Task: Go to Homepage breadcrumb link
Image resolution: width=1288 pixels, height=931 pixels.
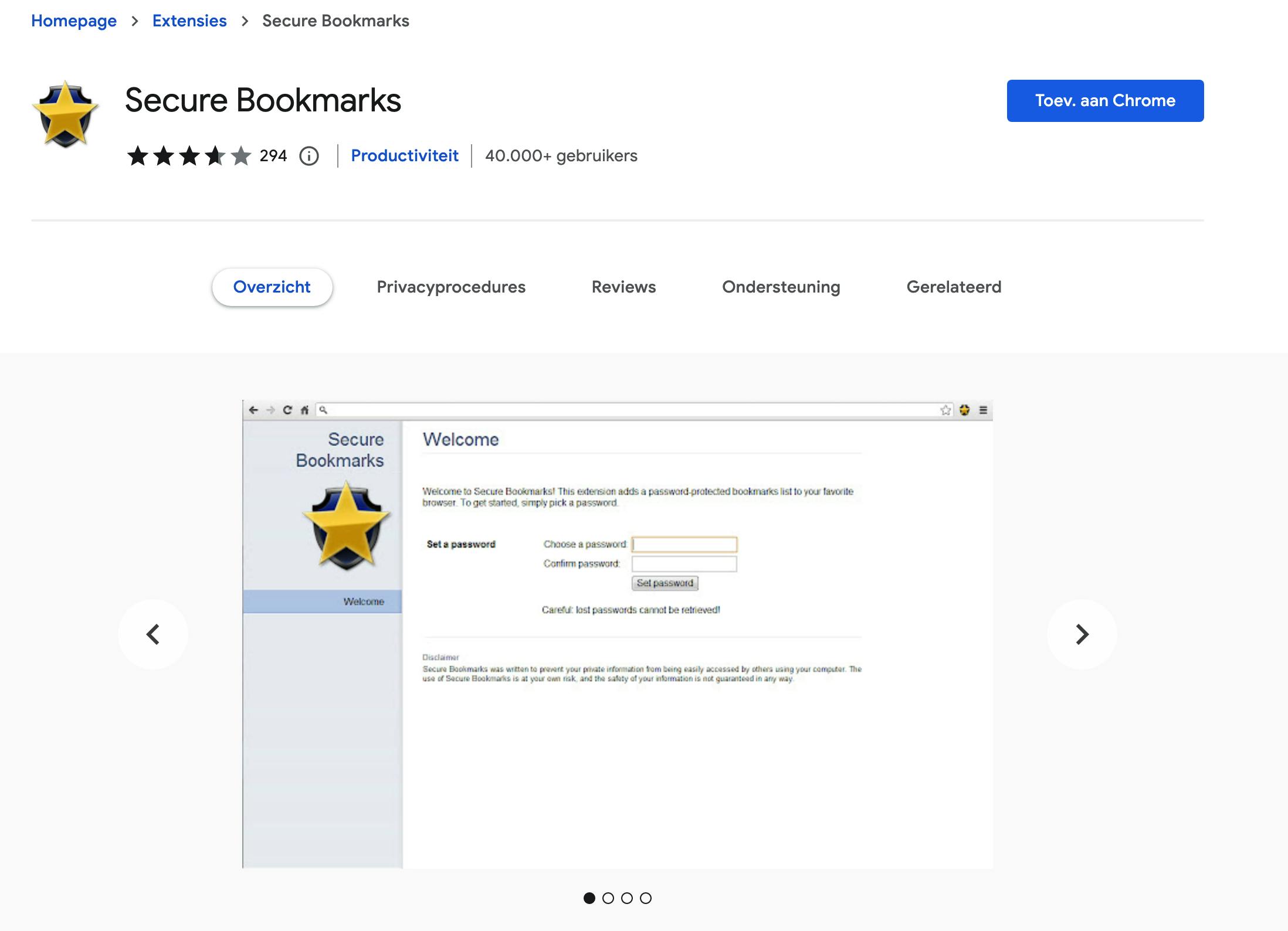Action: click(74, 21)
